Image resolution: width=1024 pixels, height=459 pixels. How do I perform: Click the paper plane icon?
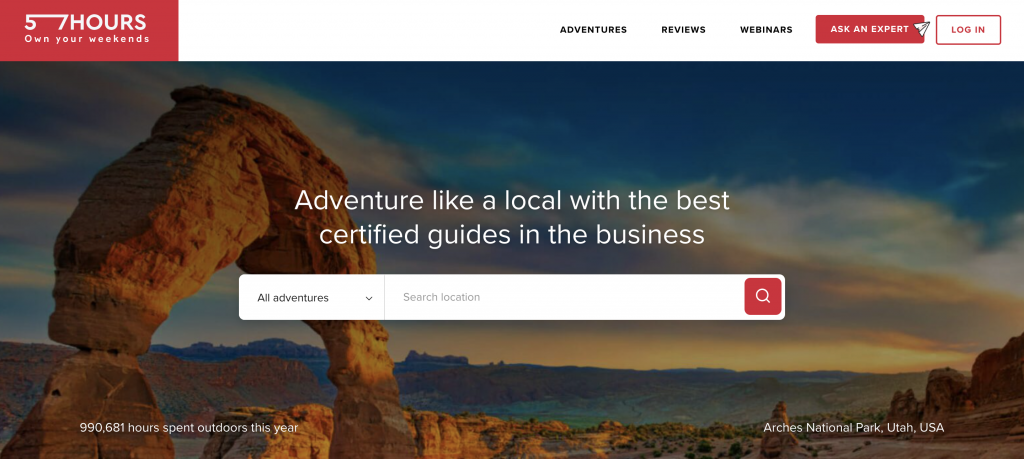(921, 29)
